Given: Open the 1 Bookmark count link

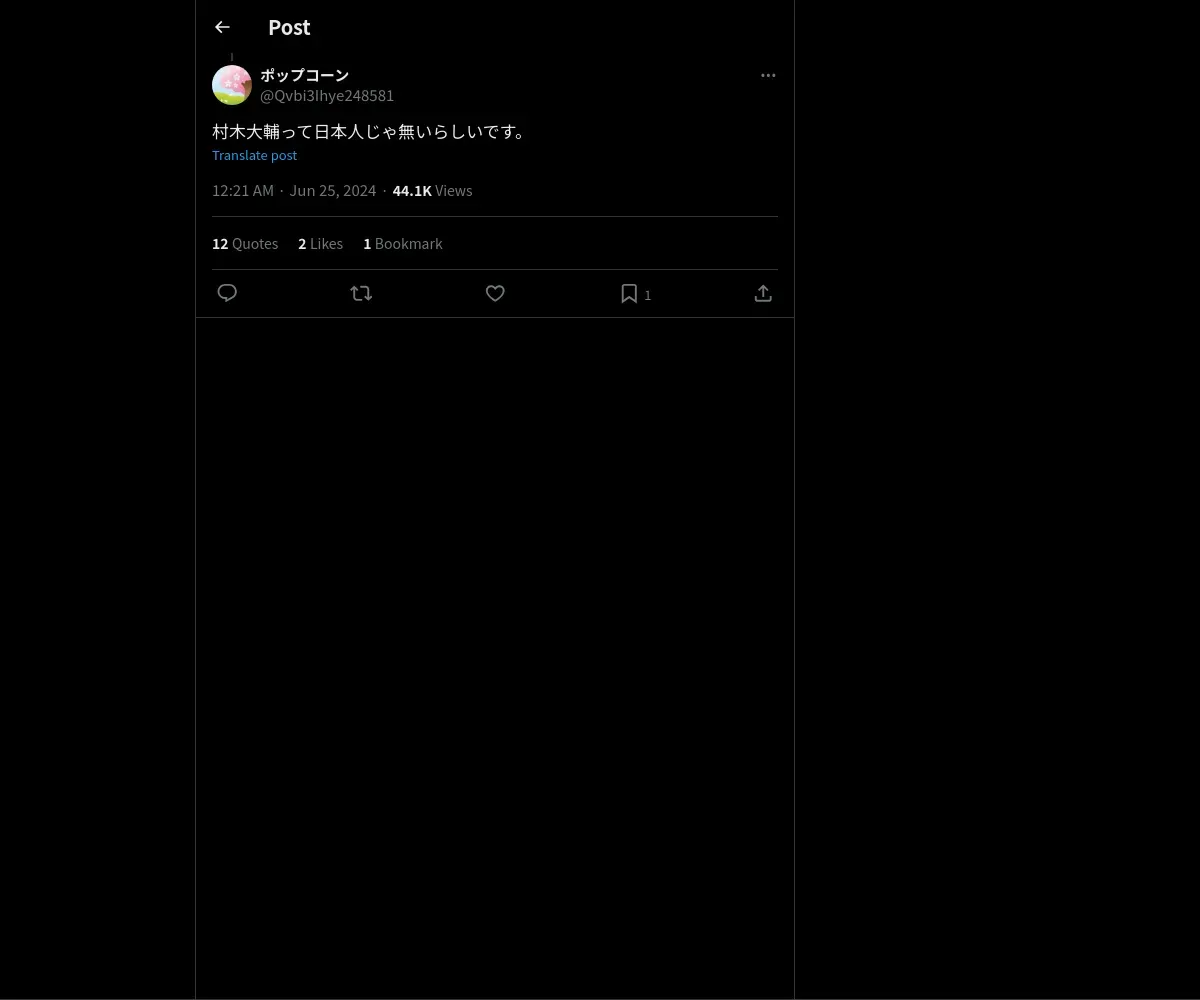Looking at the screenshot, I should tap(402, 243).
